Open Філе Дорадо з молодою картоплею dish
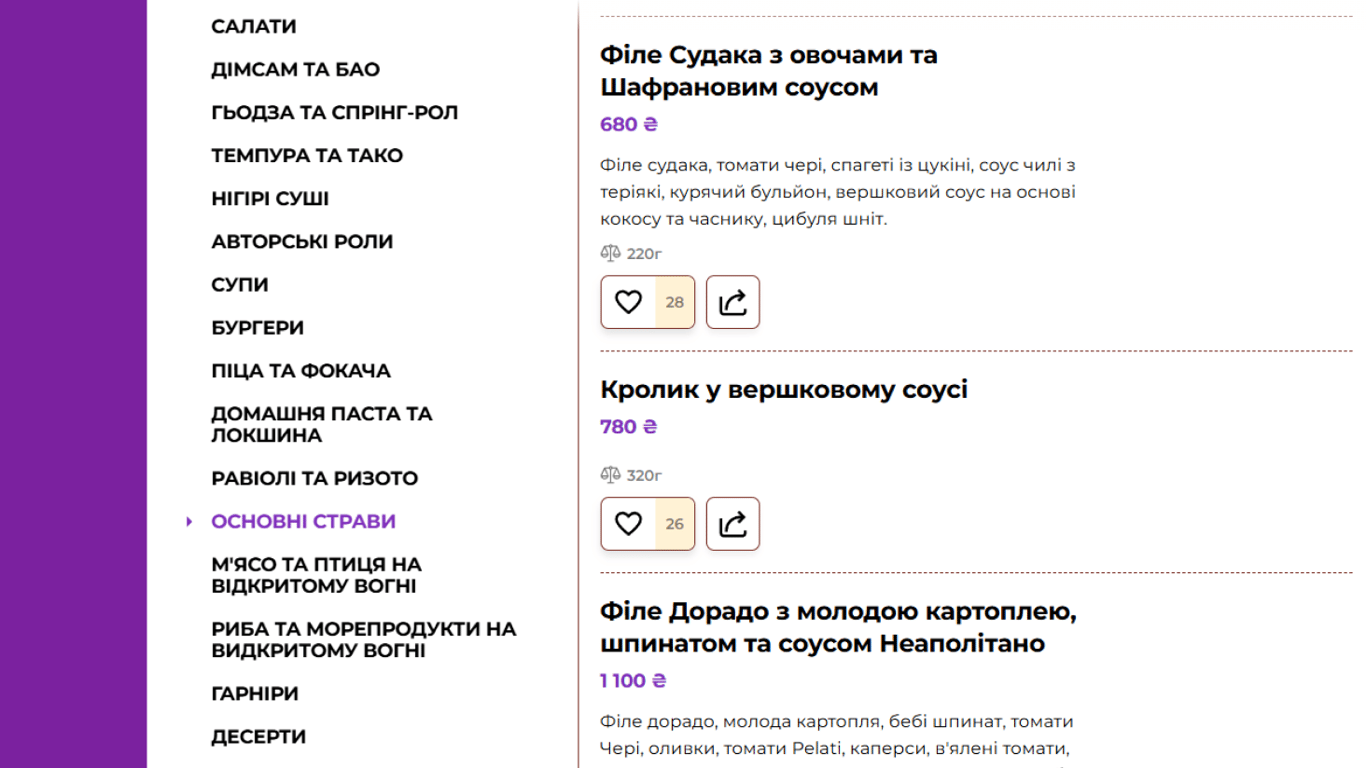This screenshot has width=1366, height=768. click(x=838, y=627)
